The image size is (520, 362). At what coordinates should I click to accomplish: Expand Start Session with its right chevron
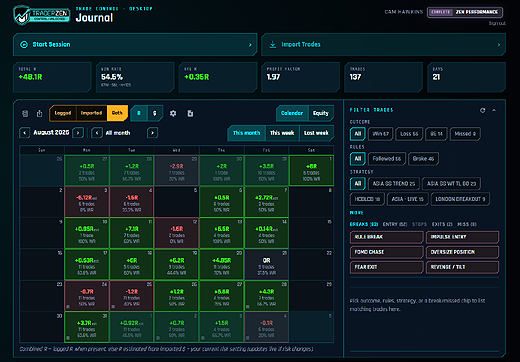pyautogui.click(x=250, y=45)
